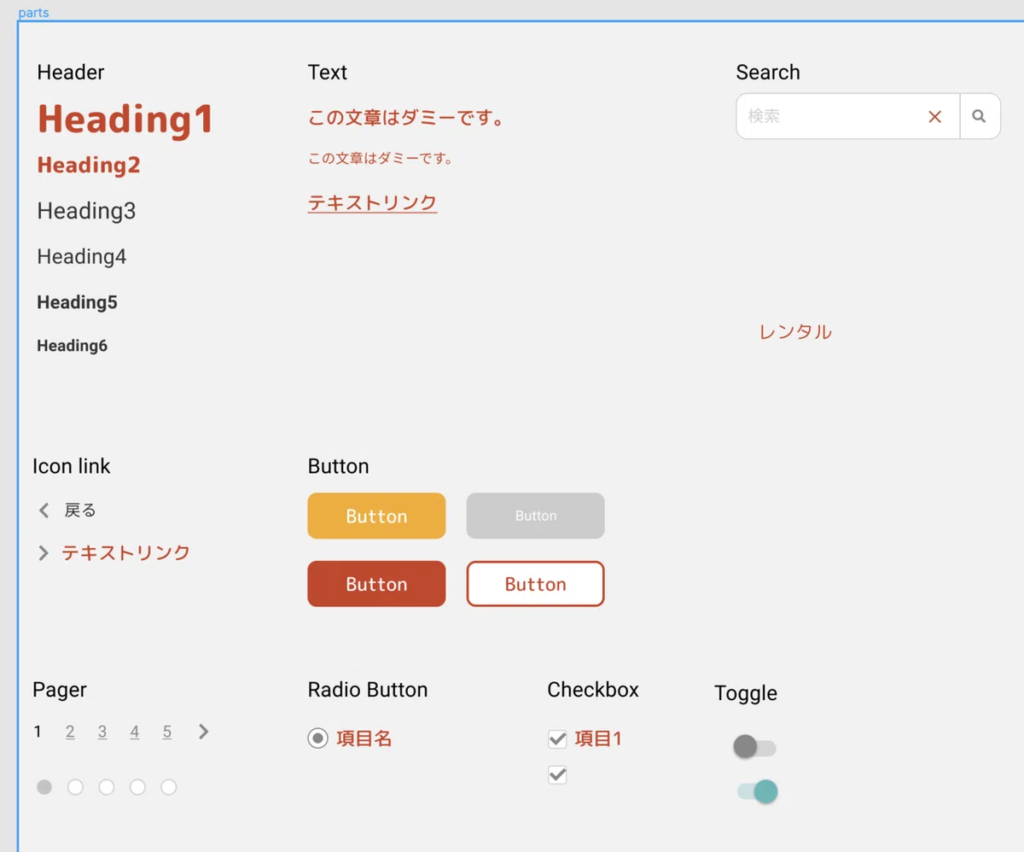Turn on the gray toggle switch
This screenshot has height=852, width=1024.
click(x=754, y=747)
